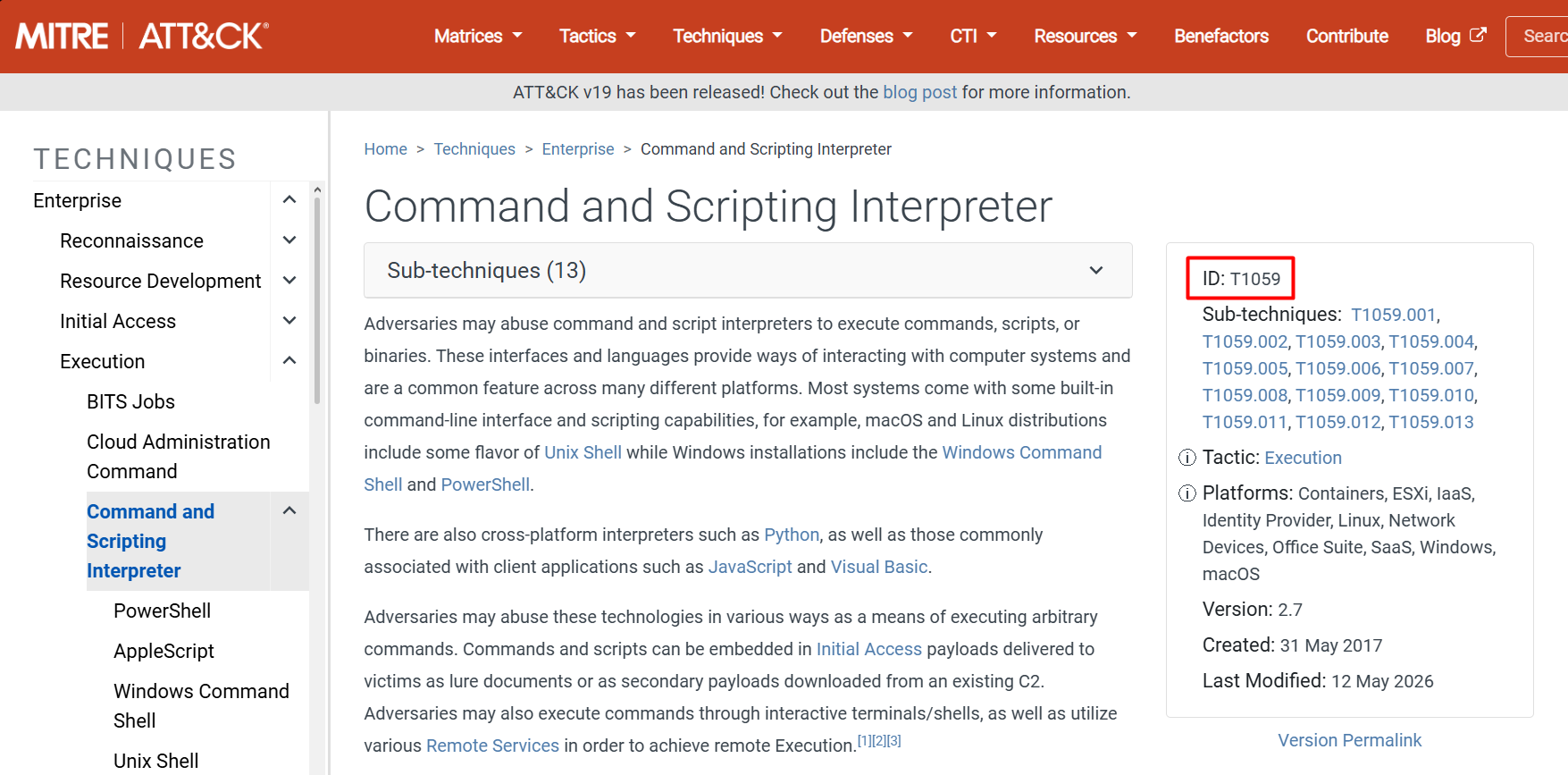This screenshot has height=775, width=1568.
Task: Follow the Visual Basic link in description
Action: [x=879, y=567]
